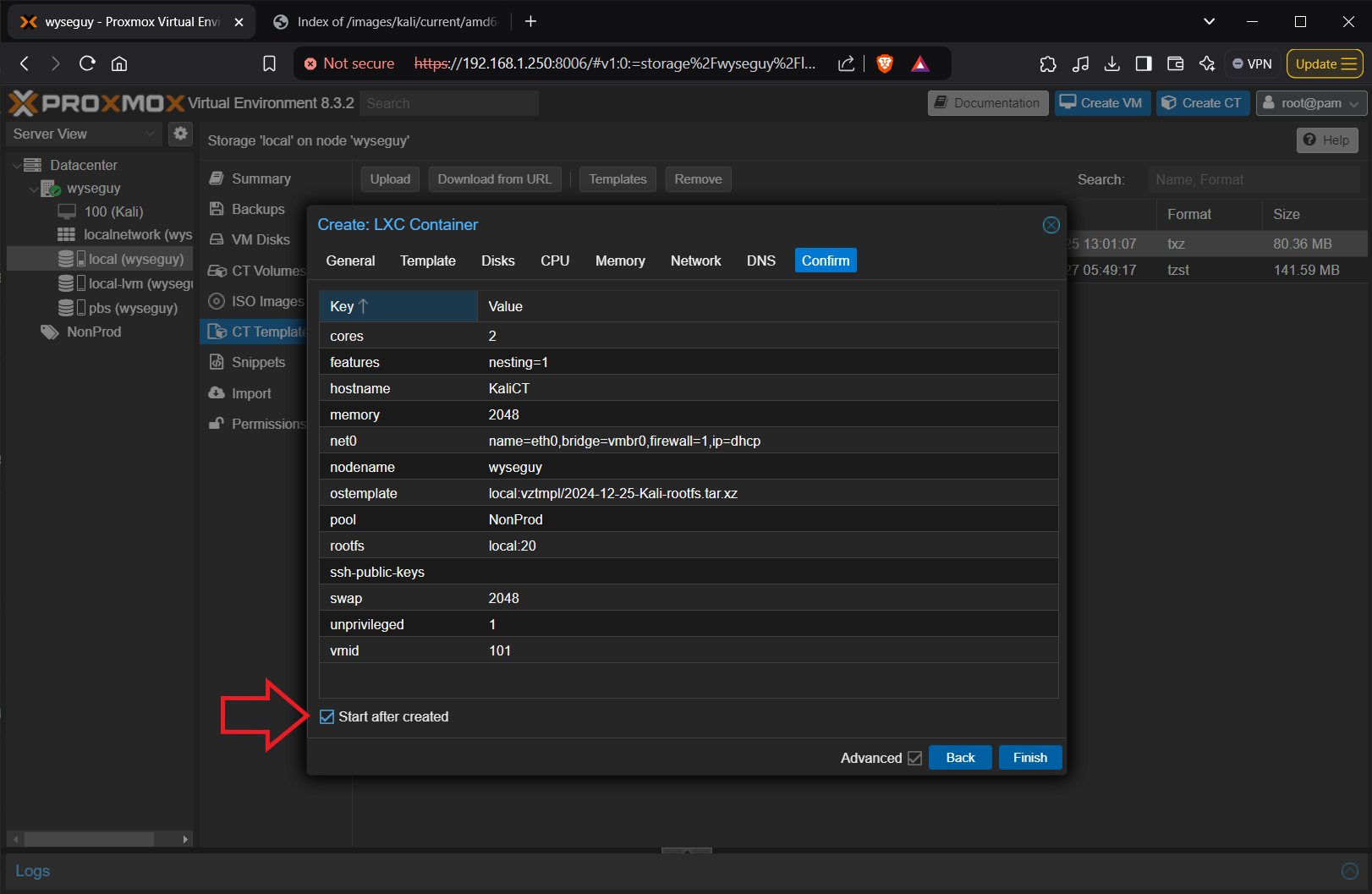Open new browser tab
The height and width of the screenshot is (894, 1372).
531,21
